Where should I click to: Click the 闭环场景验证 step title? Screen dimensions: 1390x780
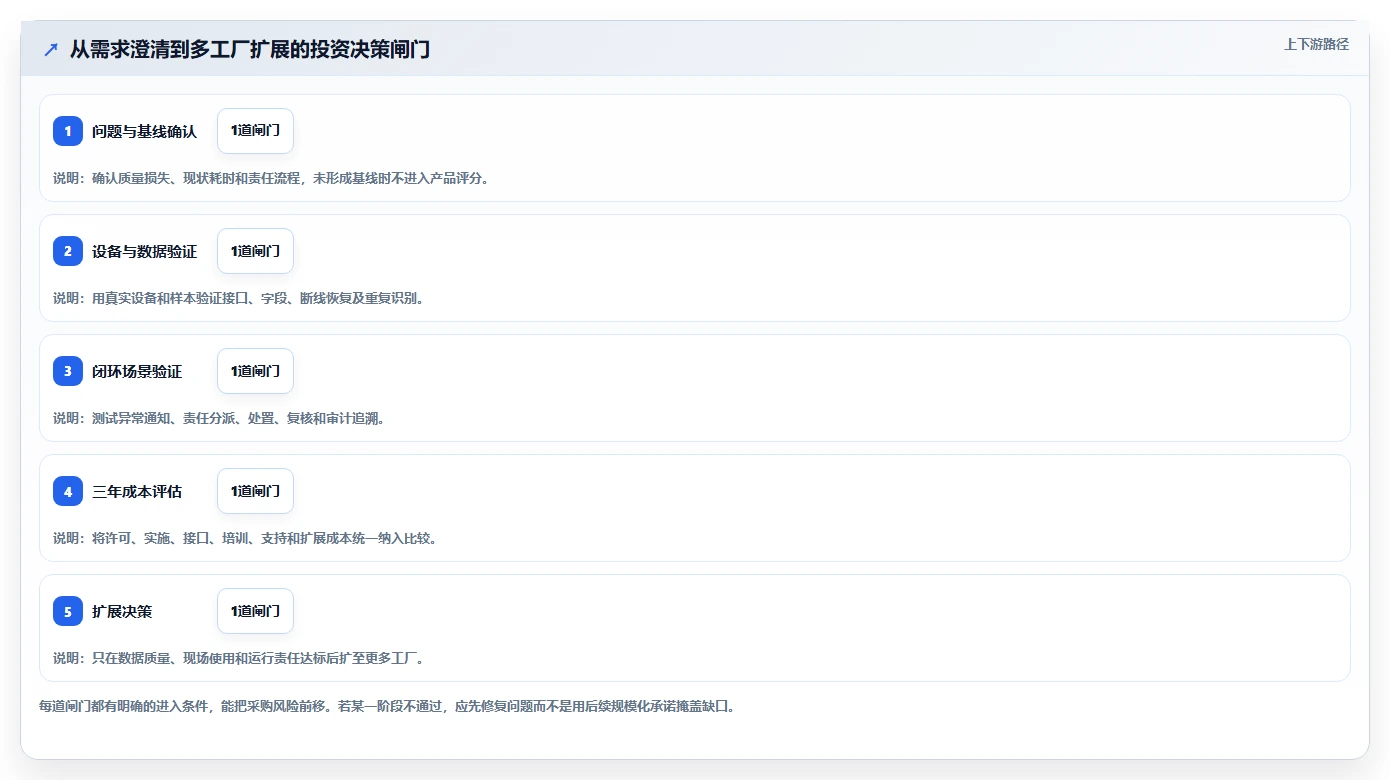click(137, 371)
